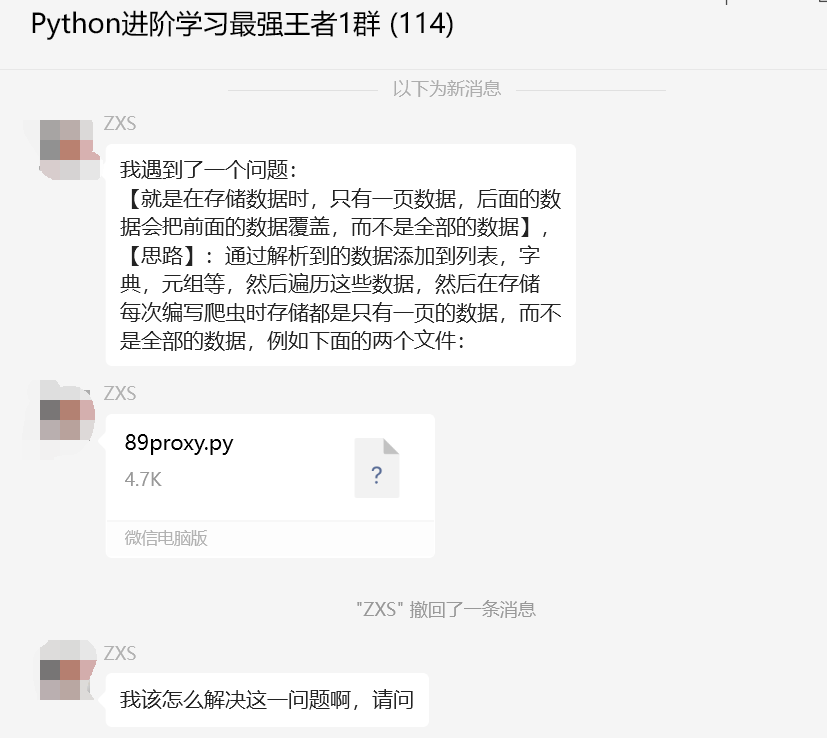Click the line 【就是在存储数据时 in the message
827x738 pixels.
(x=342, y=199)
